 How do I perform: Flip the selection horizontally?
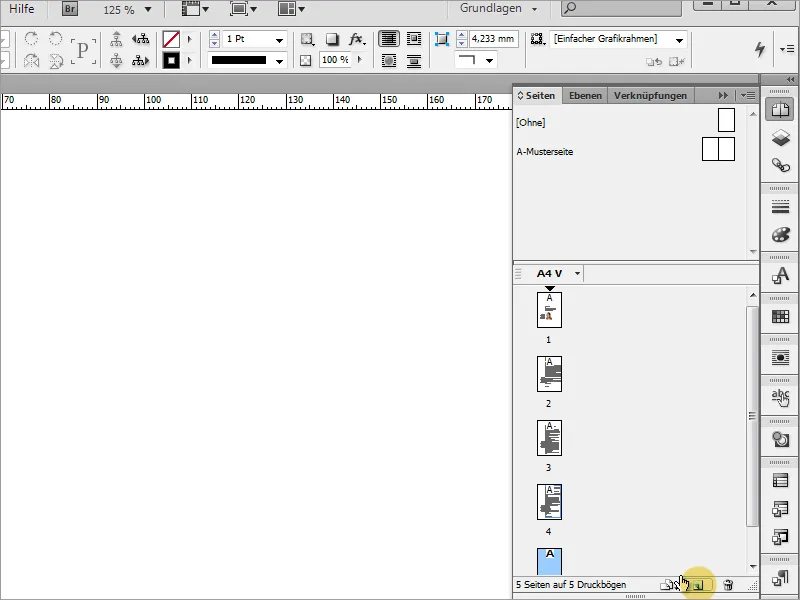pos(31,61)
